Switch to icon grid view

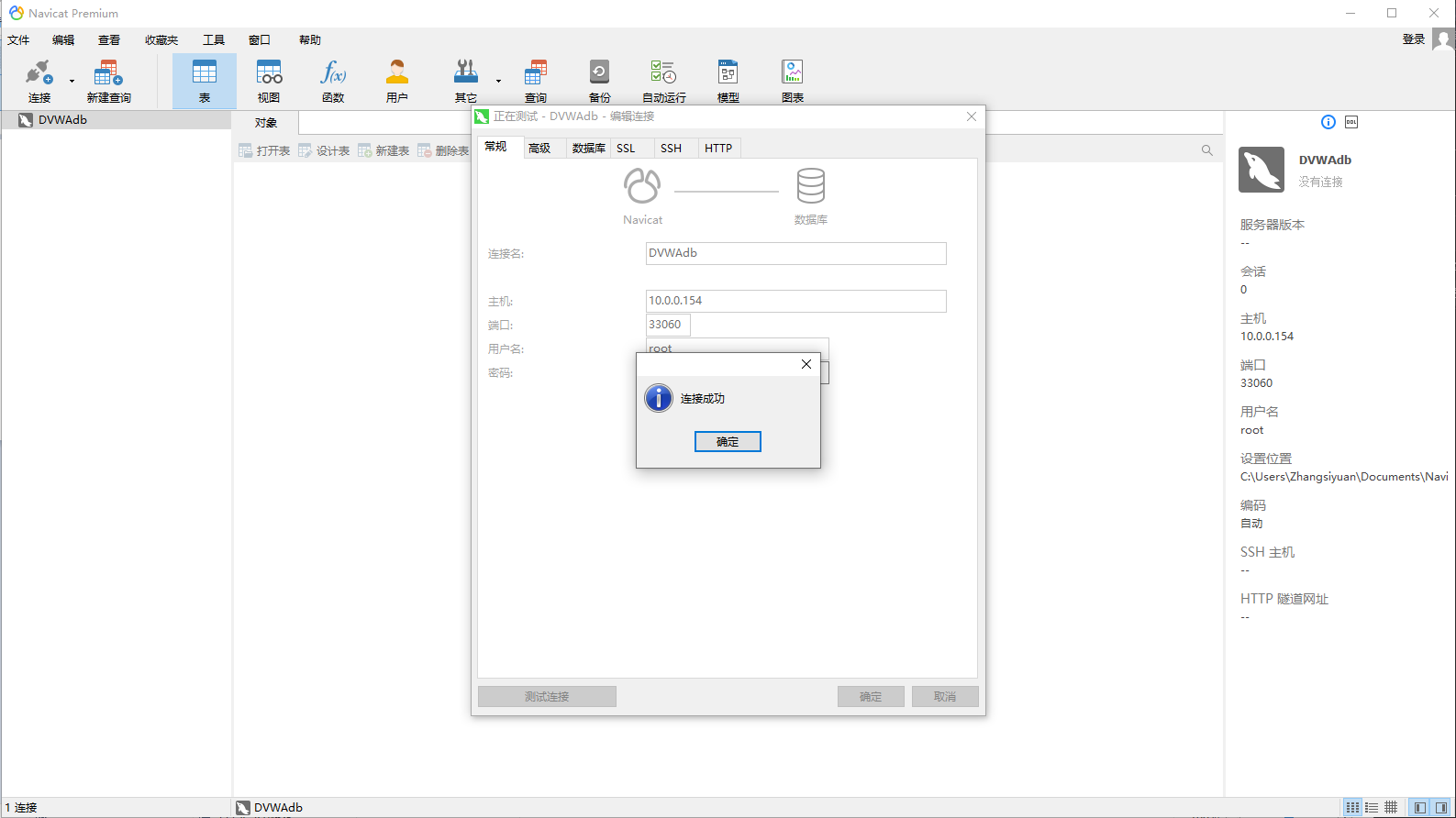[1352, 808]
